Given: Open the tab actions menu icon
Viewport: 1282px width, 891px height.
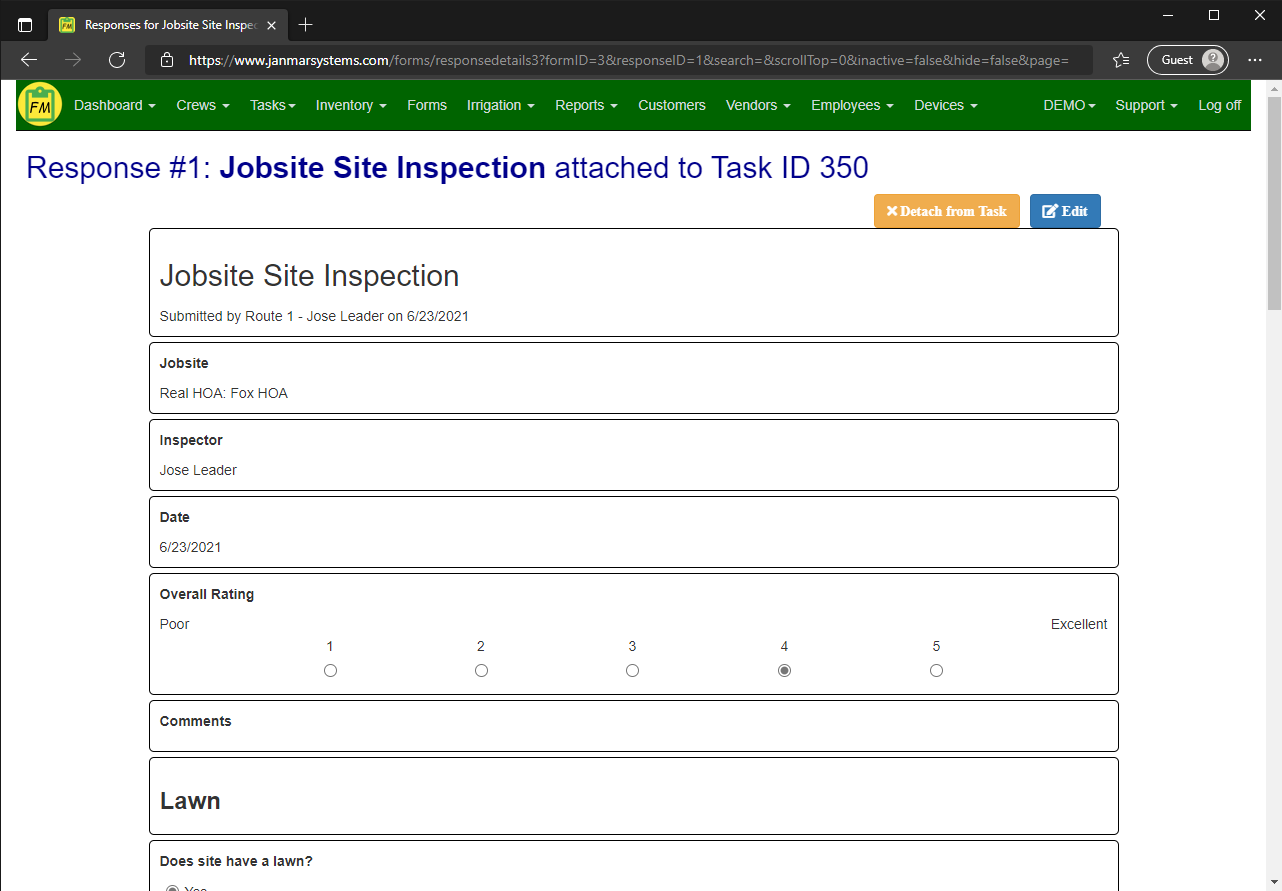Looking at the screenshot, I should click(25, 25).
